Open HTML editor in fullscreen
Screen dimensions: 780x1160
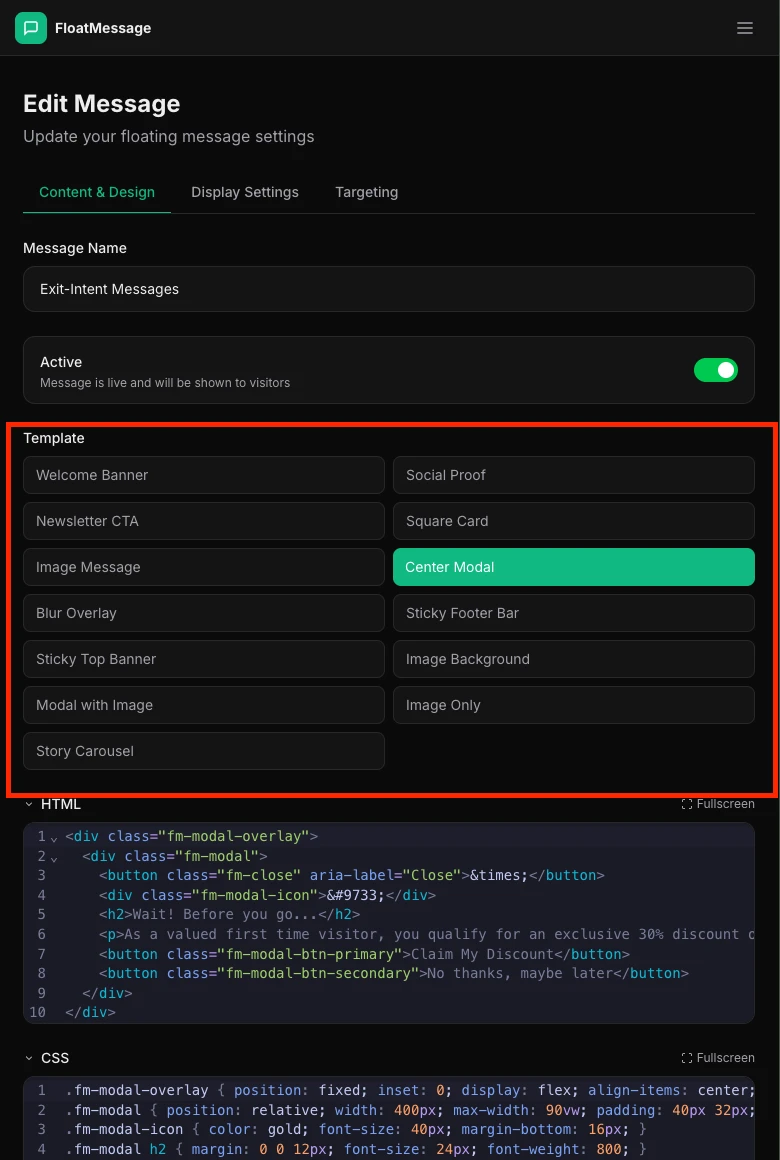[x=717, y=804]
